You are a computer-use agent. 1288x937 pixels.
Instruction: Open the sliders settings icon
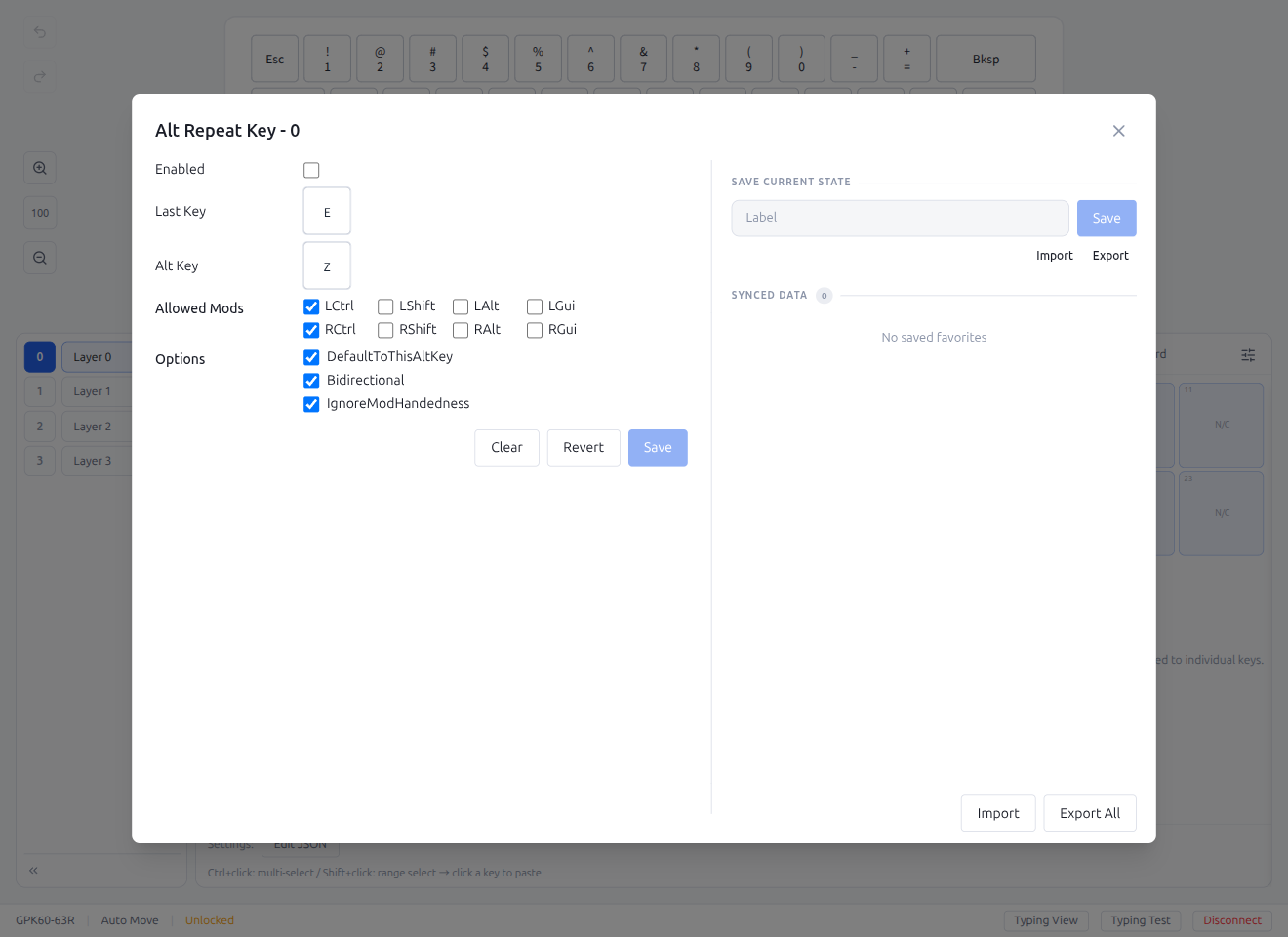[1248, 355]
